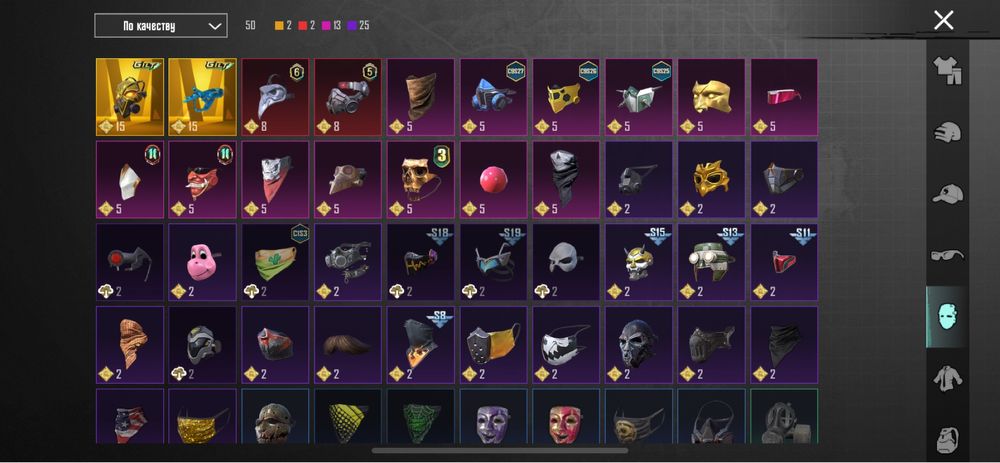Filter by the purple quality count 25
The image size is (1000, 463).
tap(359, 26)
